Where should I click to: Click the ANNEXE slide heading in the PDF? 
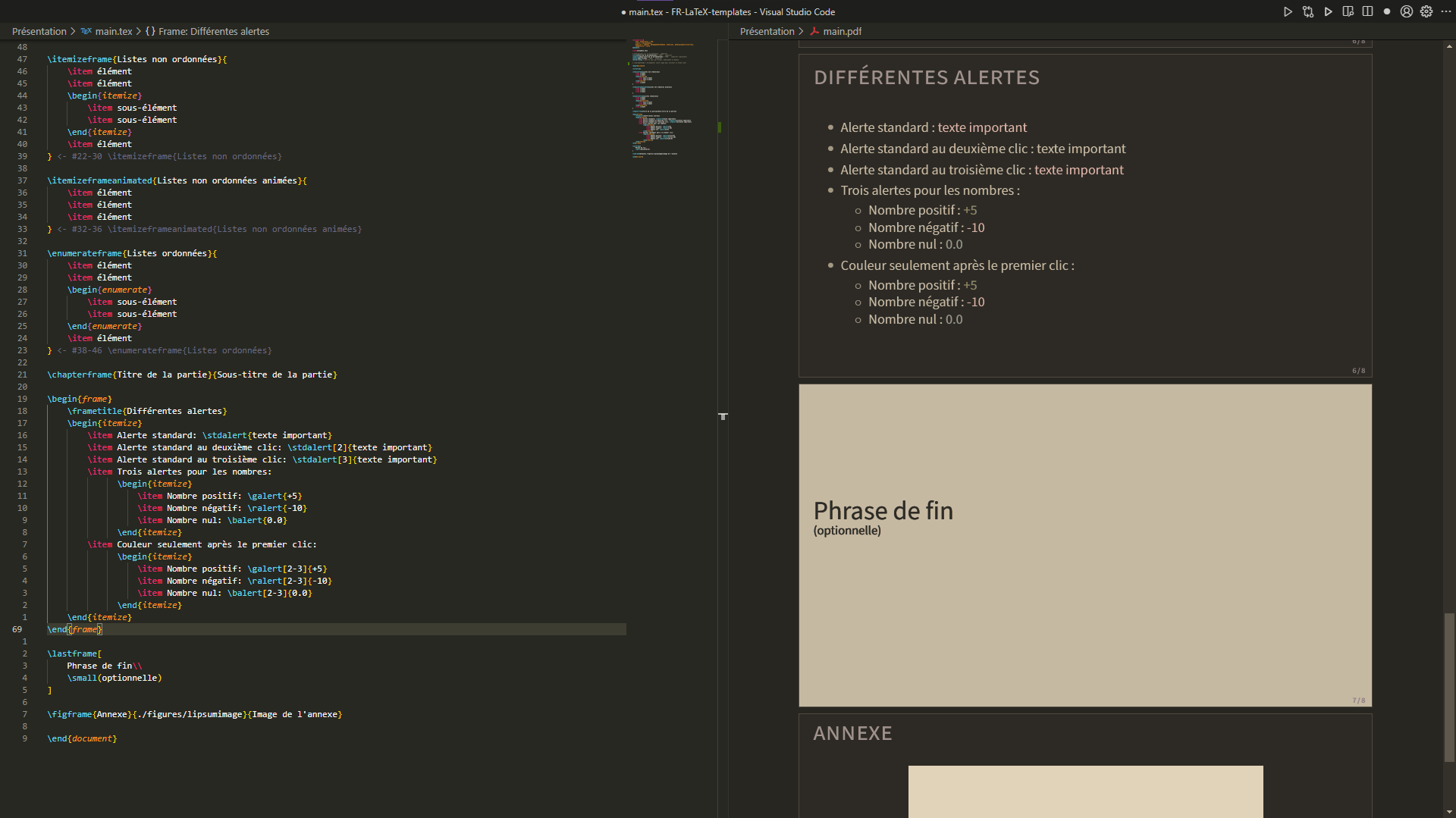coord(852,734)
